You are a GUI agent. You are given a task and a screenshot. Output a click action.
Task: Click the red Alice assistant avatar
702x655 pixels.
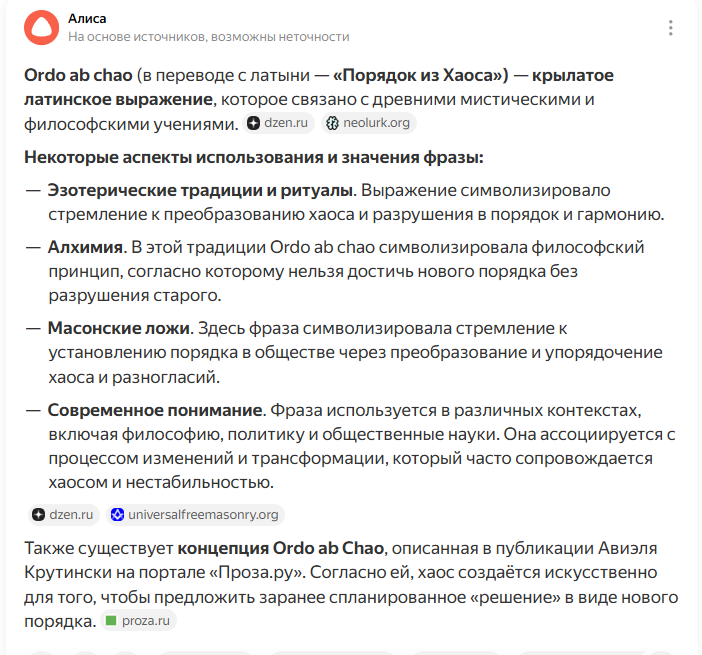pos(41,28)
